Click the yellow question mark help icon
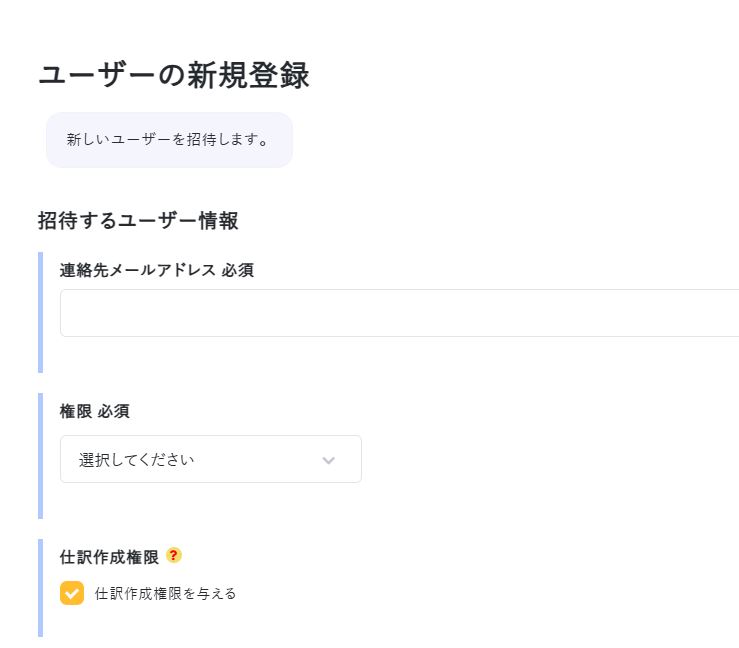 [x=174, y=555]
